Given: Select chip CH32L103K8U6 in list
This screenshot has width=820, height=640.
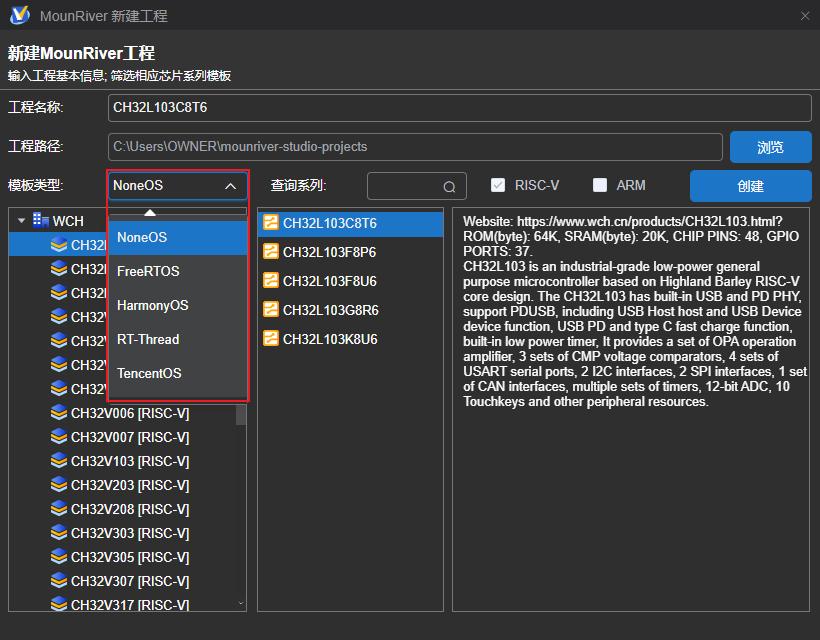Looking at the screenshot, I should click(x=350, y=339).
